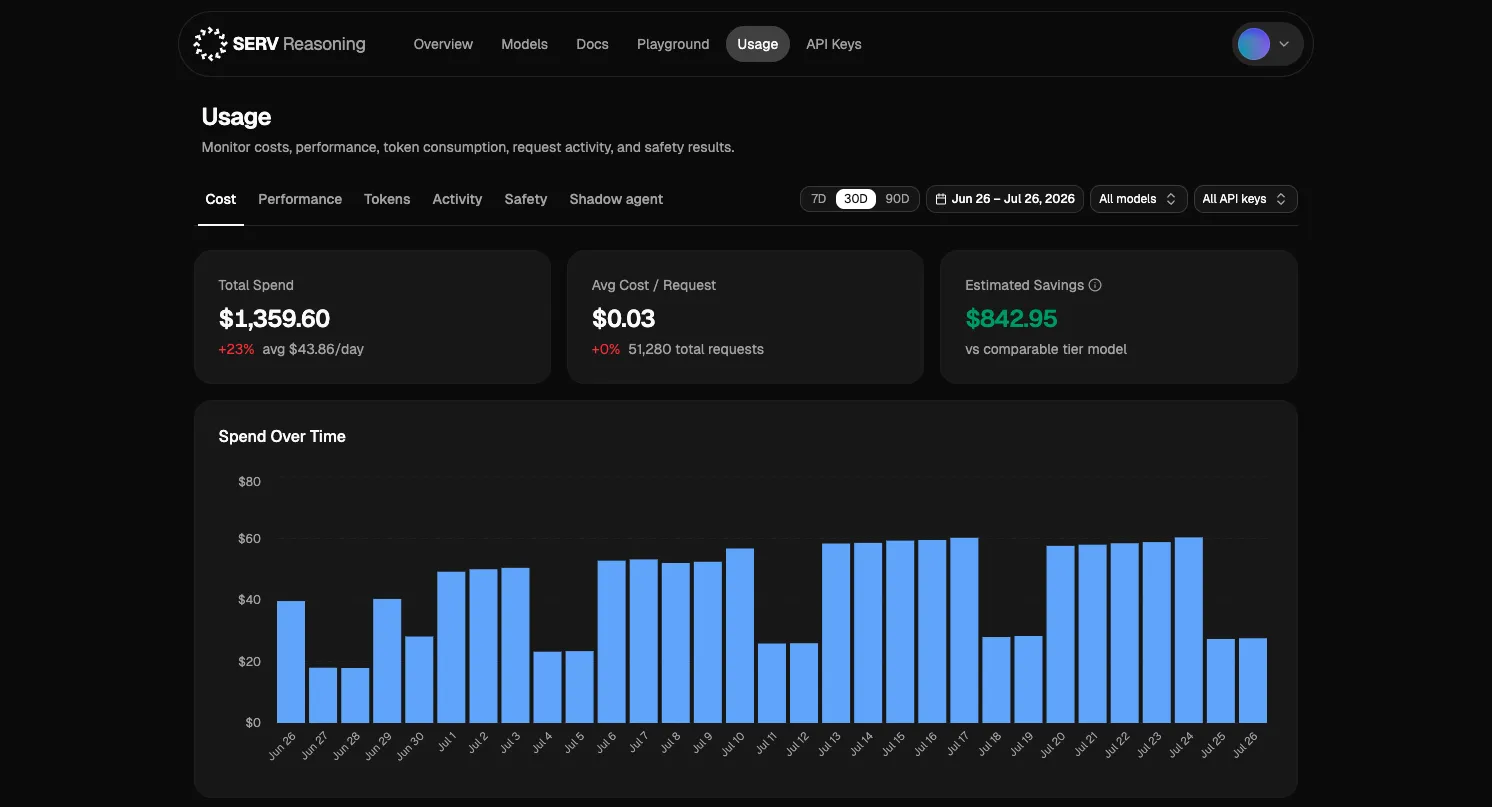Screen dimensions: 1492x807
Task: Open the Overview page
Action: (443, 44)
